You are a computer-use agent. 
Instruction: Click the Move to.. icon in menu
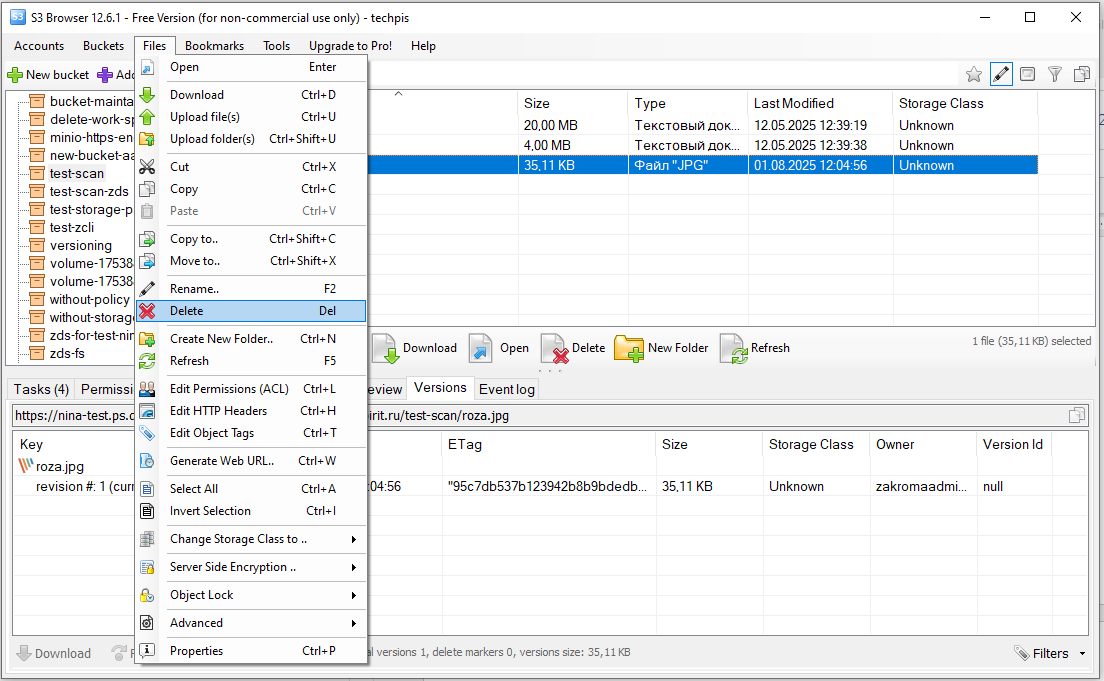click(147, 261)
